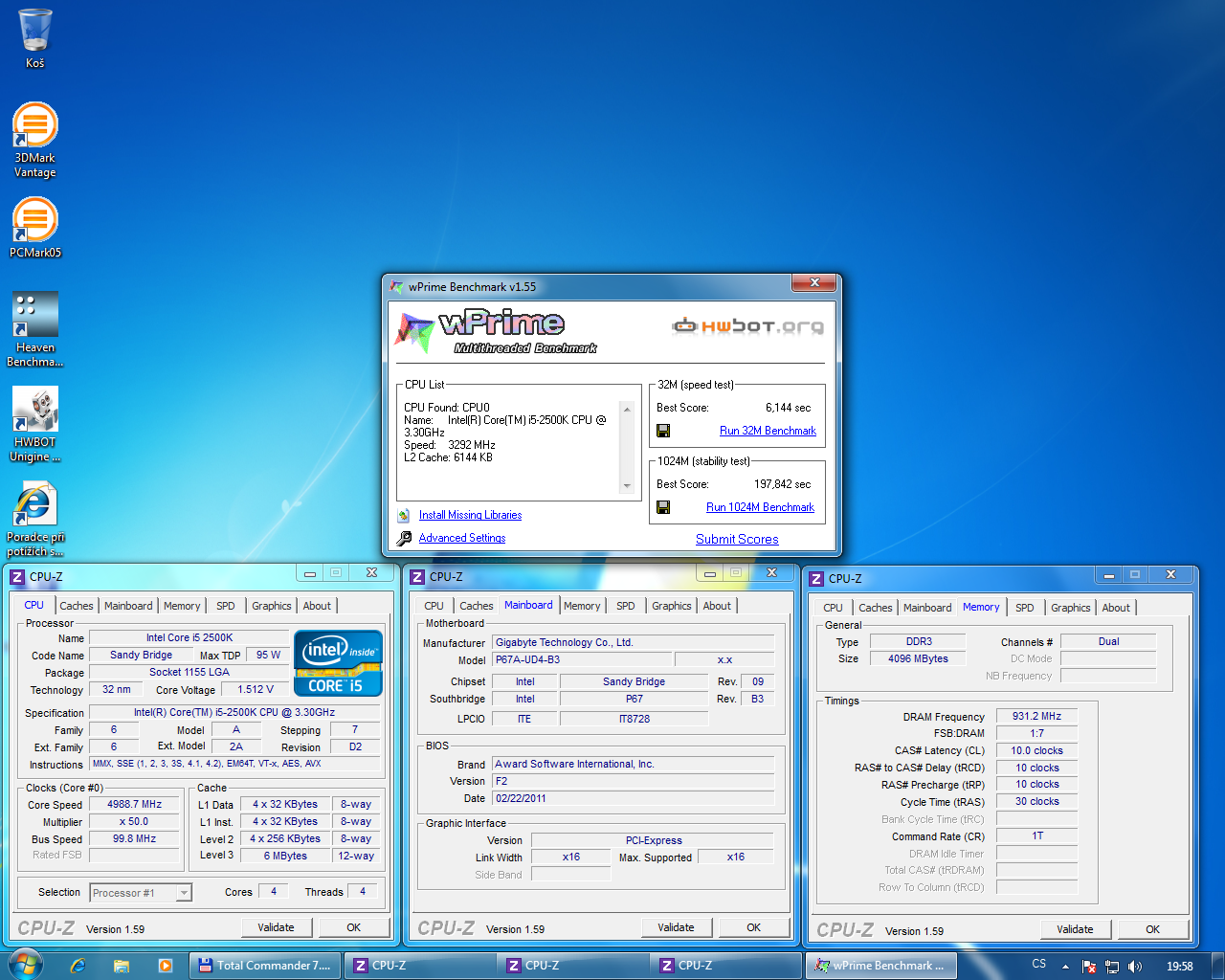Screen dimensions: 1225x980
Task: Open the media player taskbar icon
Action: coord(166,966)
